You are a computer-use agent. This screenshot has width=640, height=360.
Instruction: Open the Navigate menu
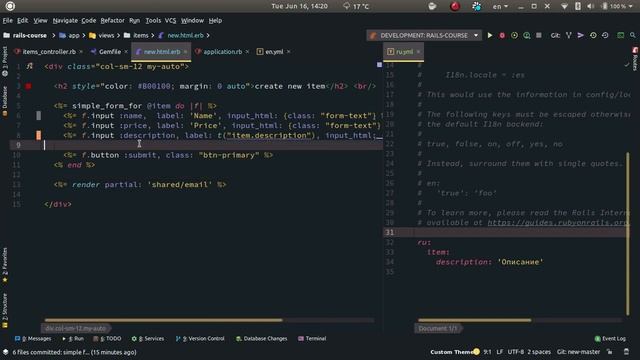tap(65, 20)
